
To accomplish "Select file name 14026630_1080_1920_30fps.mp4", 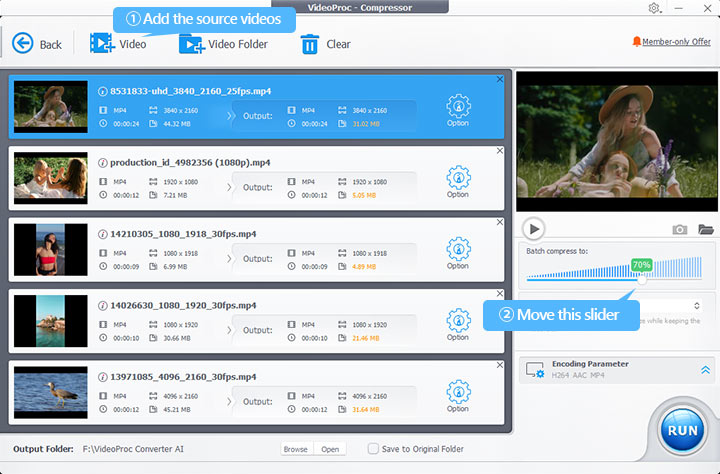I will pos(183,305).
